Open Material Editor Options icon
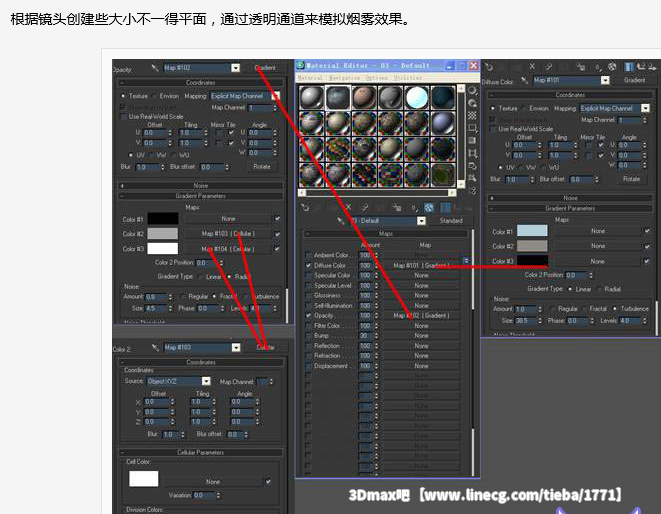The height and width of the screenshot is (514, 661). coord(473,166)
